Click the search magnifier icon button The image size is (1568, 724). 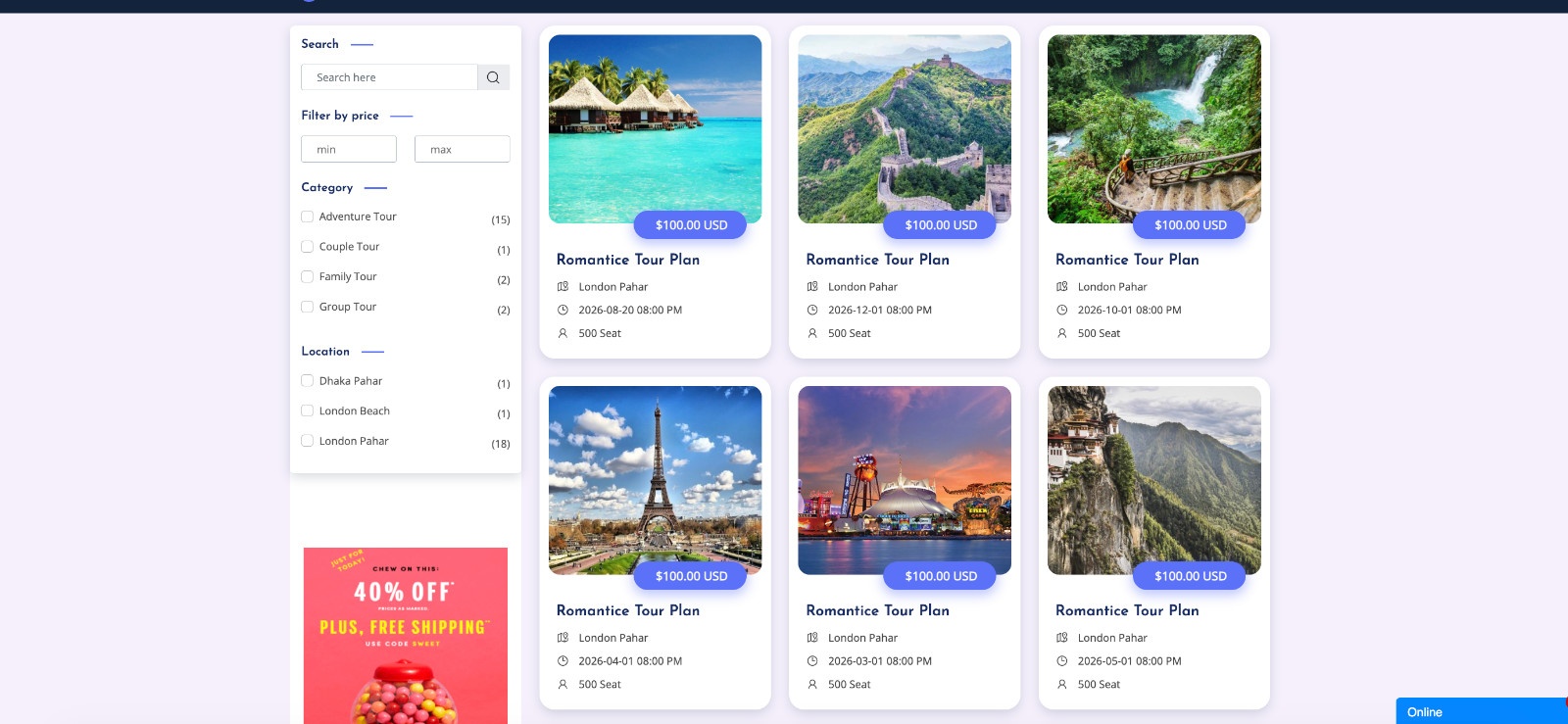[493, 77]
